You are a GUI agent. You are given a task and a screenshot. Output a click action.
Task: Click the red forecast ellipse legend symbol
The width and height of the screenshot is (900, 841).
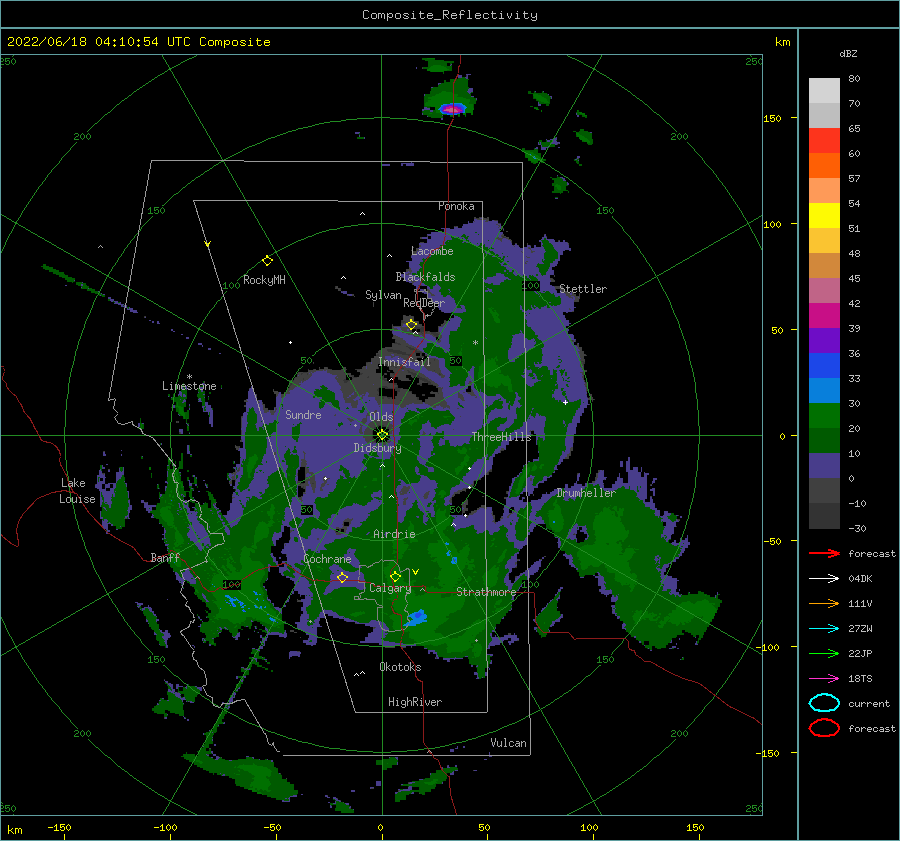pos(824,728)
